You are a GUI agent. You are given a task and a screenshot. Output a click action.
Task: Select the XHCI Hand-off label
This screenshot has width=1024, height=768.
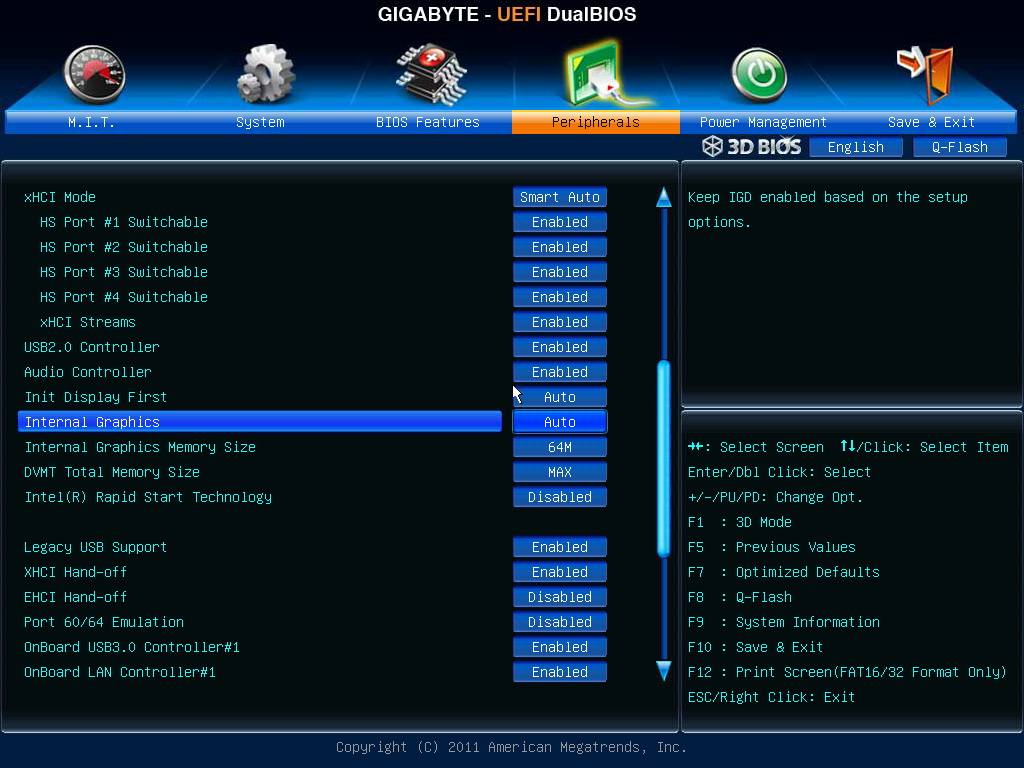pyautogui.click(x=75, y=572)
